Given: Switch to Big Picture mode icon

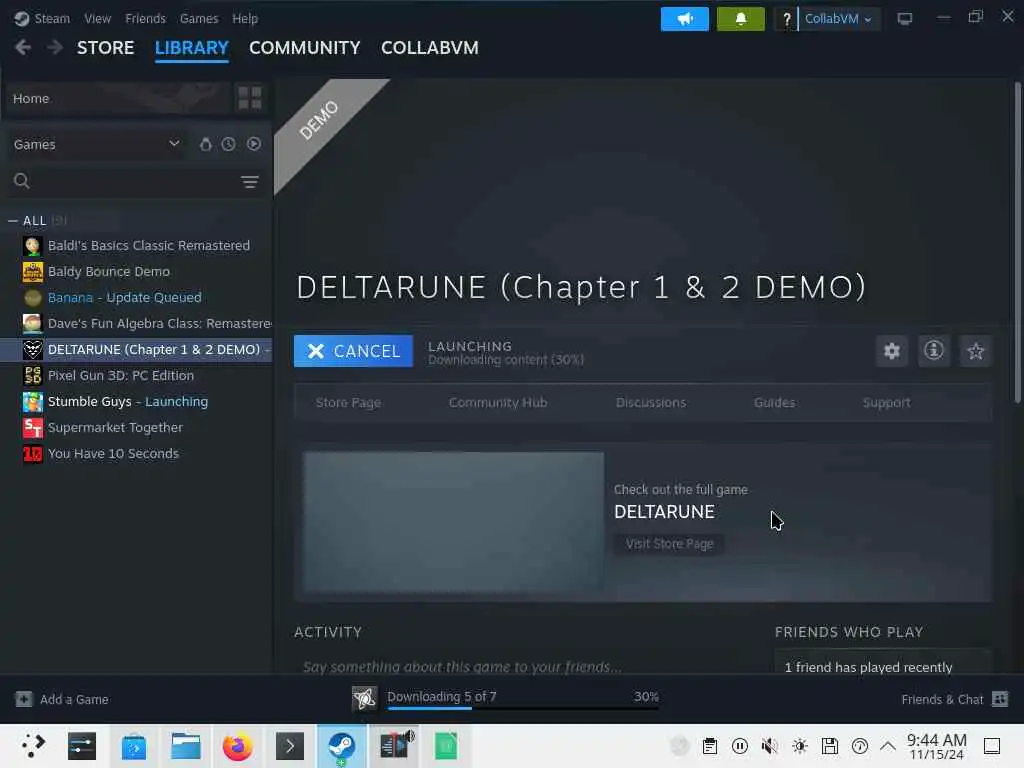Looking at the screenshot, I should (x=904, y=18).
